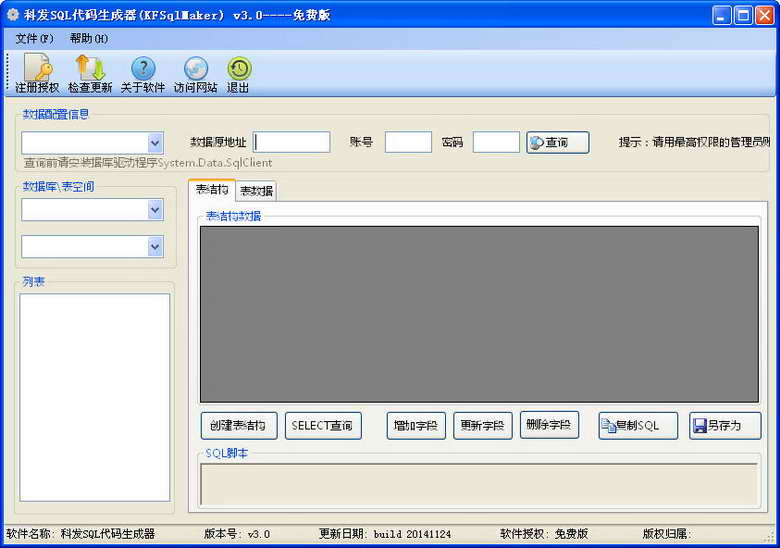Click the 增加字段 add field button
780x548 pixels.
pyautogui.click(x=416, y=426)
